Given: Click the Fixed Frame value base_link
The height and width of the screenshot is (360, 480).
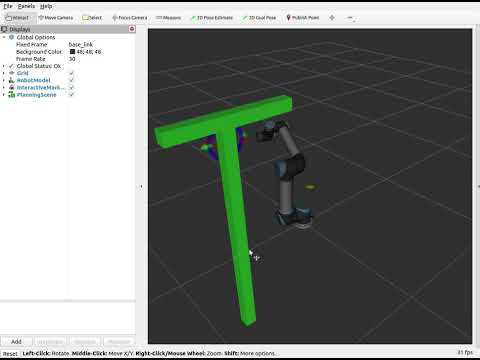Looking at the screenshot, I should point(81,45).
